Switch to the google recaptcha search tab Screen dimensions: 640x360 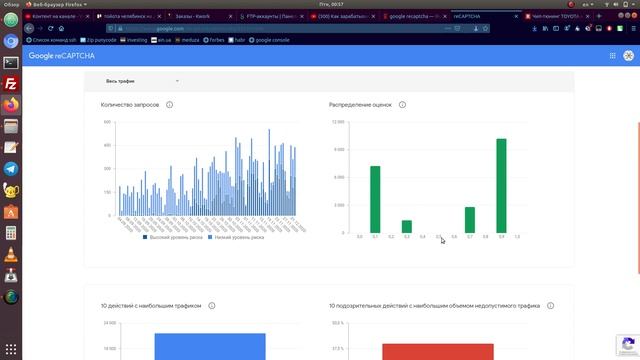(x=414, y=16)
